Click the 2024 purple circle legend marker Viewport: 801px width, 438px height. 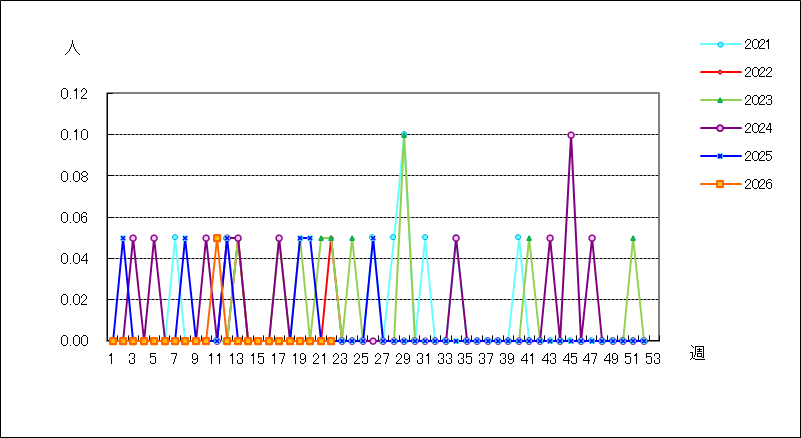720,128
